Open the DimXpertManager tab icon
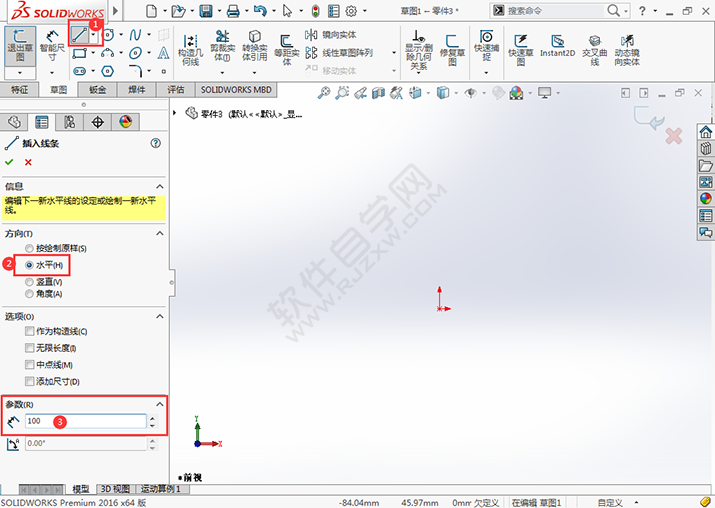The height and width of the screenshot is (508, 715). pyautogui.click(x=98, y=122)
